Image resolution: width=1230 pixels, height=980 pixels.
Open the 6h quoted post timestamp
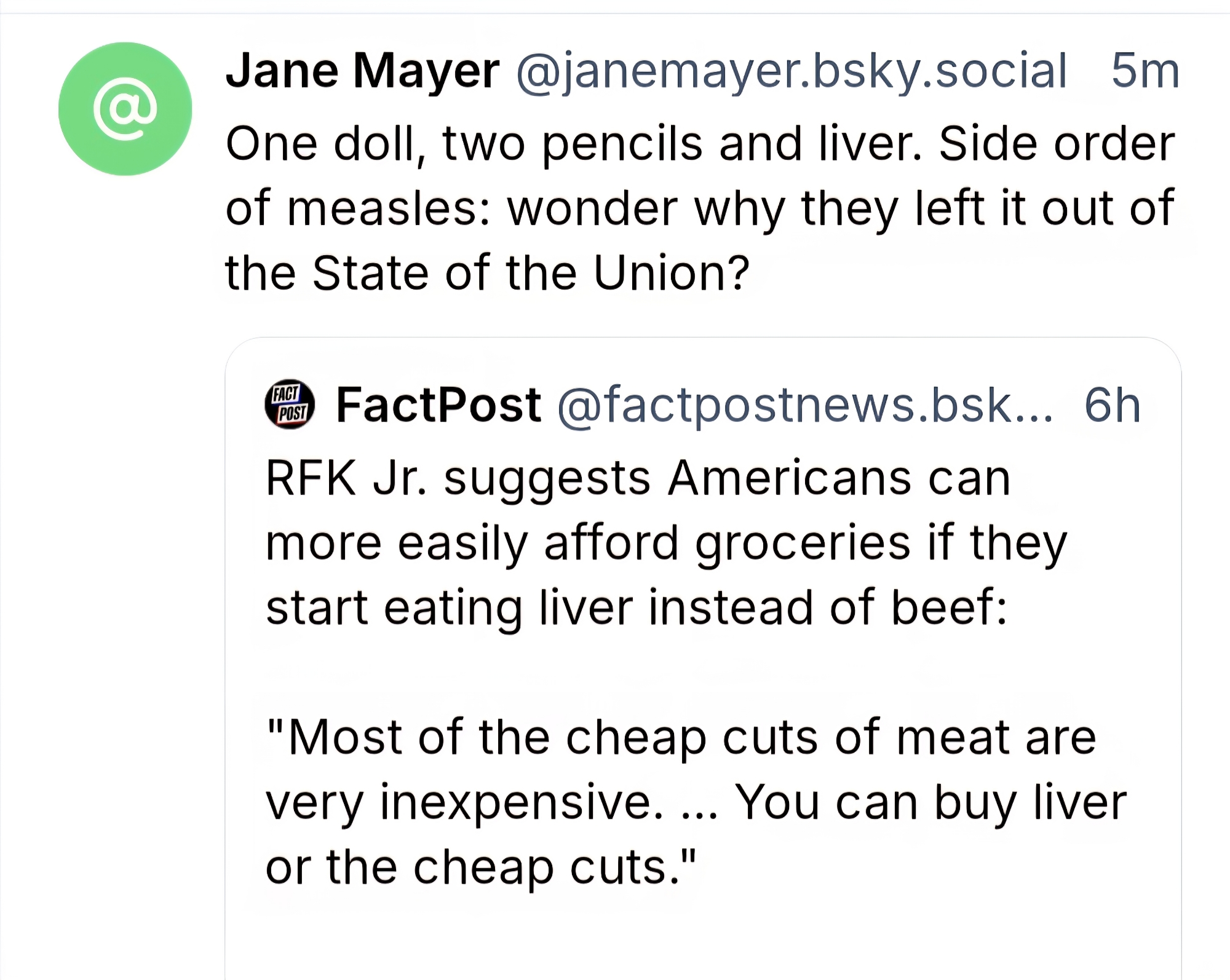point(1112,405)
